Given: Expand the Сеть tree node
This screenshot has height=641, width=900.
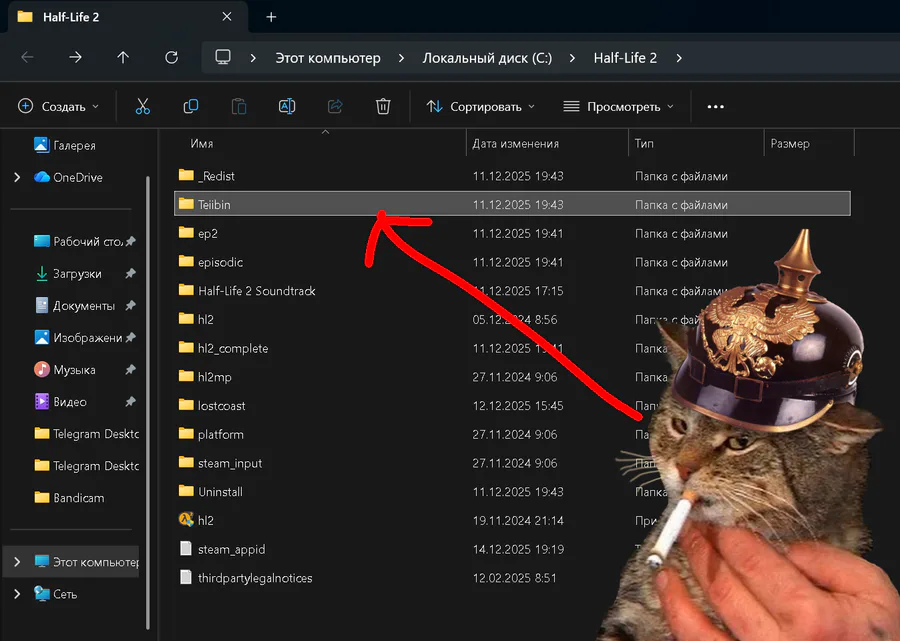Looking at the screenshot, I should [17, 594].
